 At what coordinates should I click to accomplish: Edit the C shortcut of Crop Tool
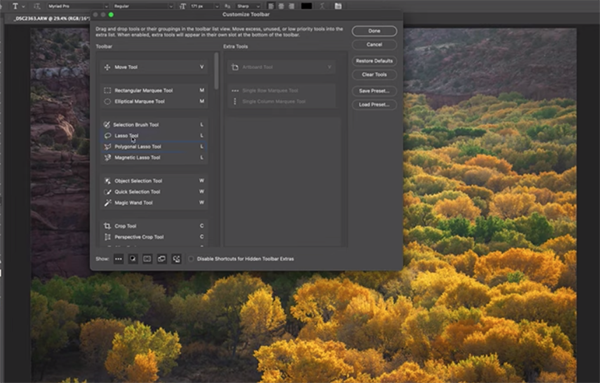(202, 226)
